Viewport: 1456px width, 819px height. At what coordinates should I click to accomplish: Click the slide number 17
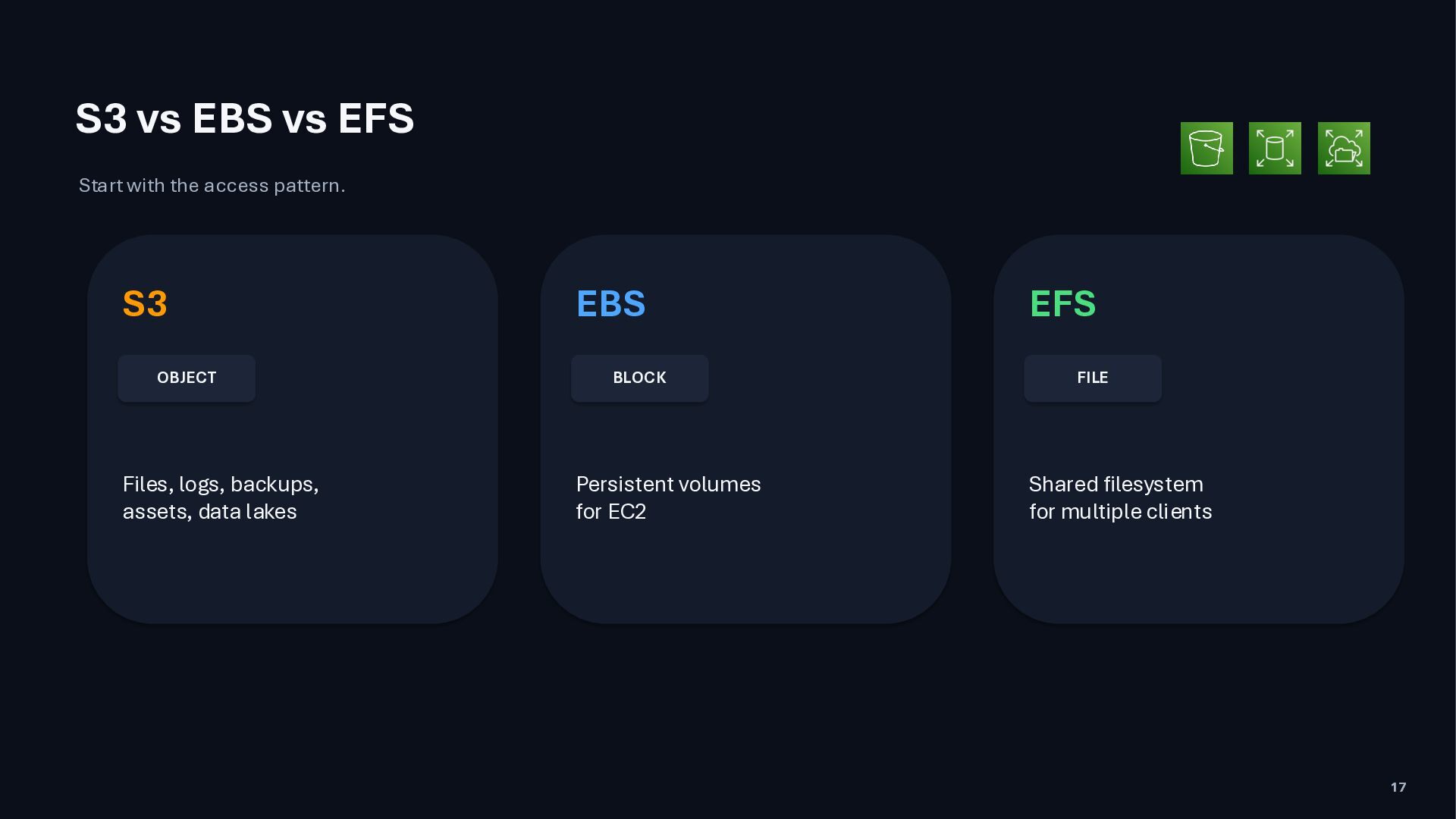pos(1398,787)
